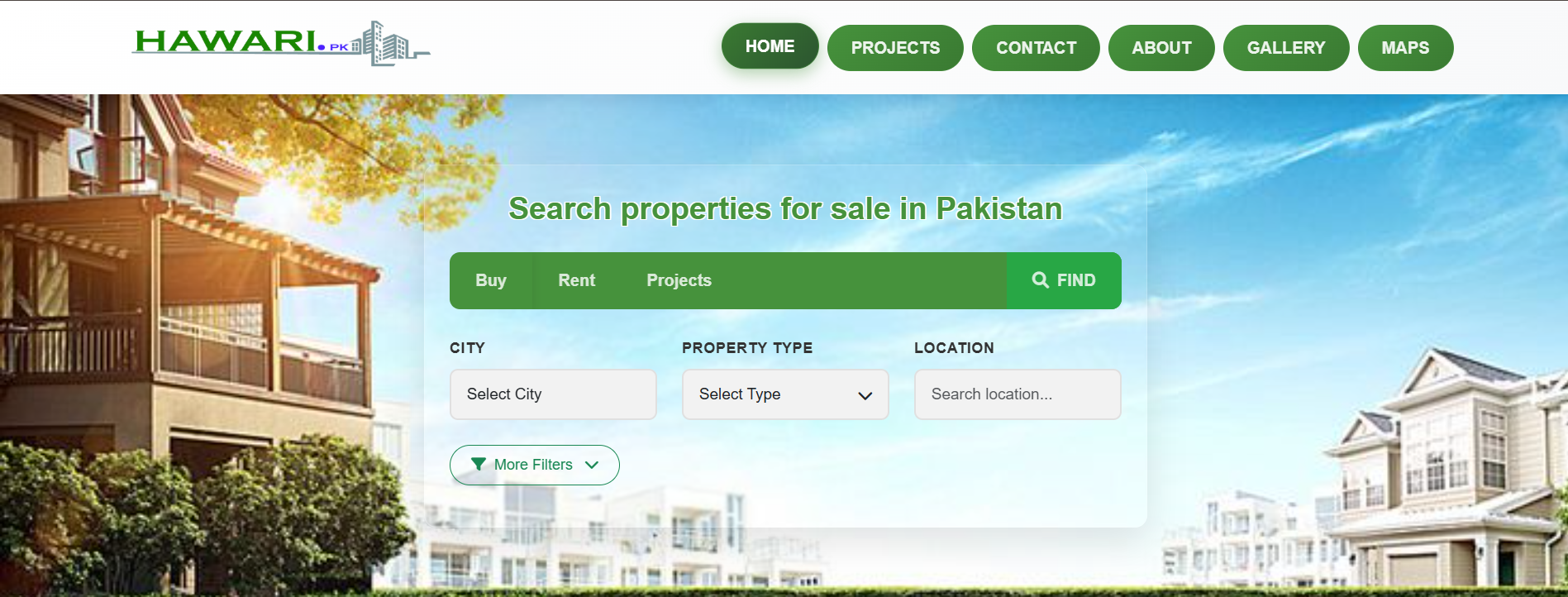Open the About page
Viewport: 1568px width, 597px height.
[x=1161, y=48]
